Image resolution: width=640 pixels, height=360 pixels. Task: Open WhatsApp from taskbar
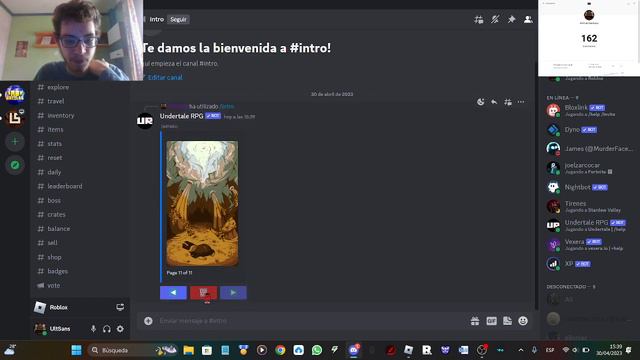(x=317, y=350)
